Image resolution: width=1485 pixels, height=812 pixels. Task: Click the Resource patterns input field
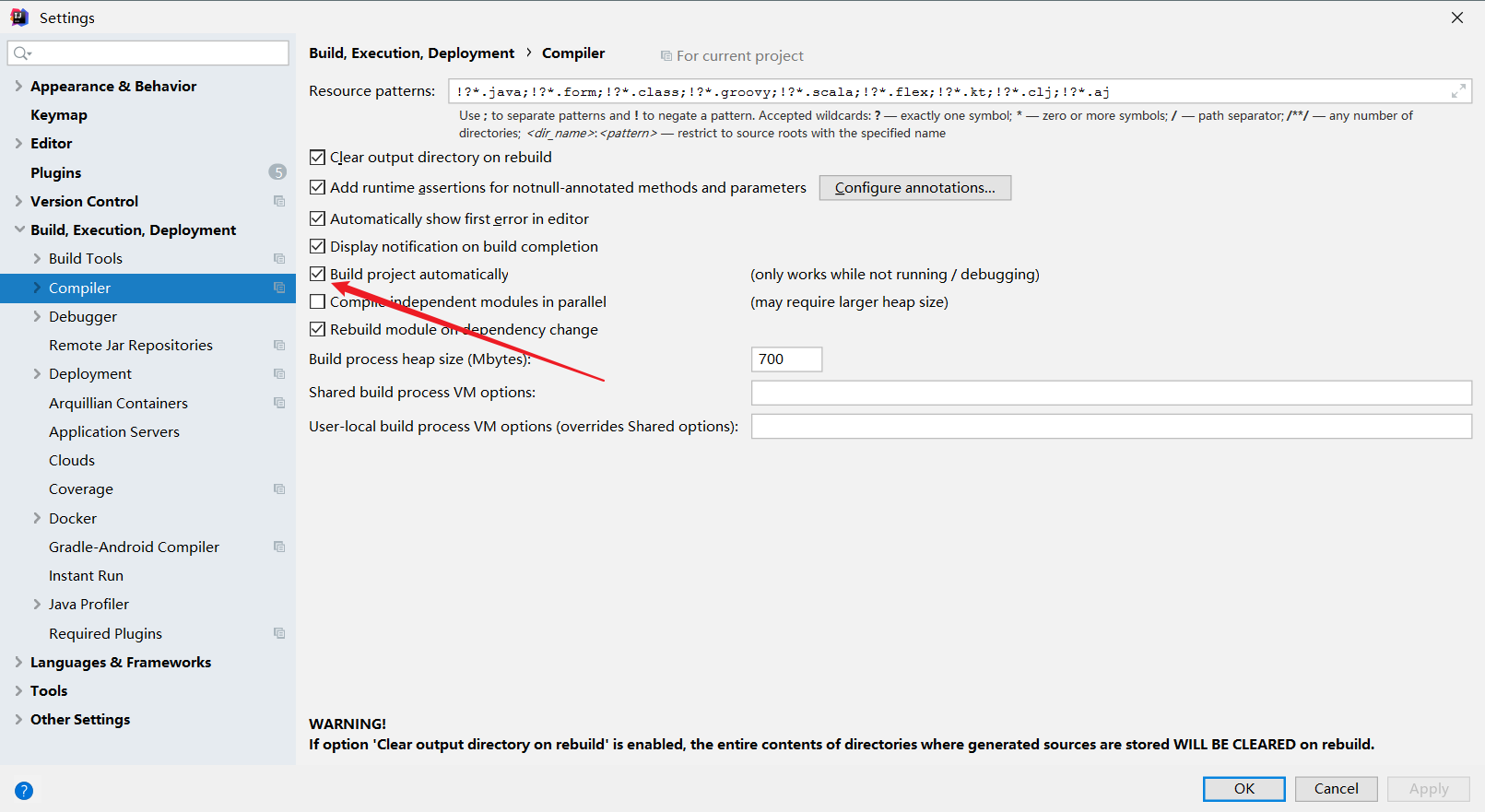960,91
